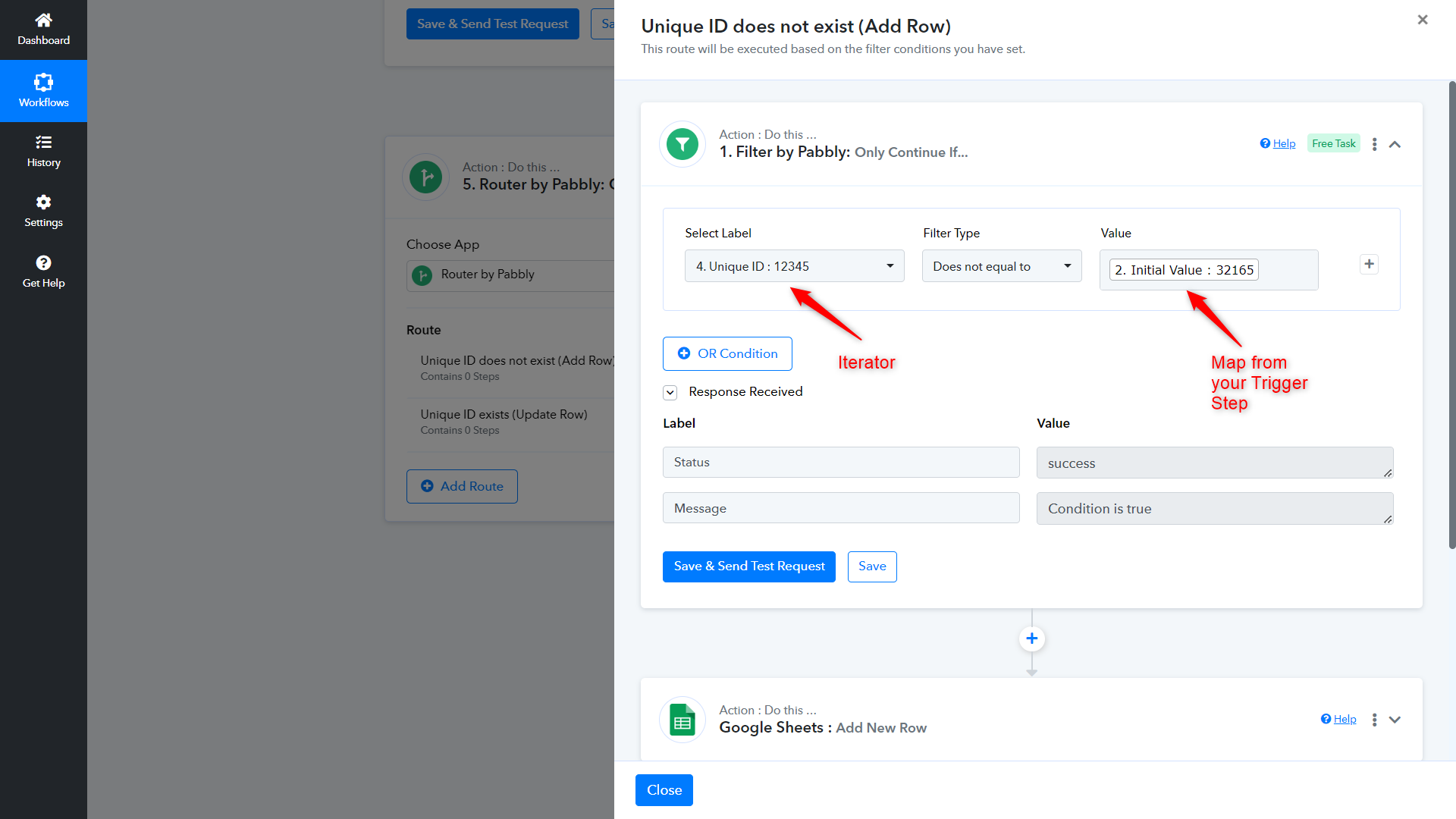The height and width of the screenshot is (819, 1456).
Task: Click the route panel title text
Action: 796,27
